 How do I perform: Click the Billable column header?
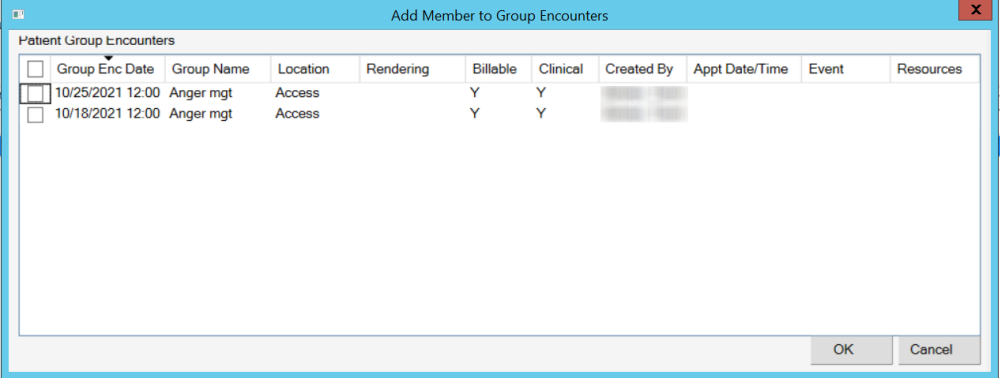click(x=499, y=69)
